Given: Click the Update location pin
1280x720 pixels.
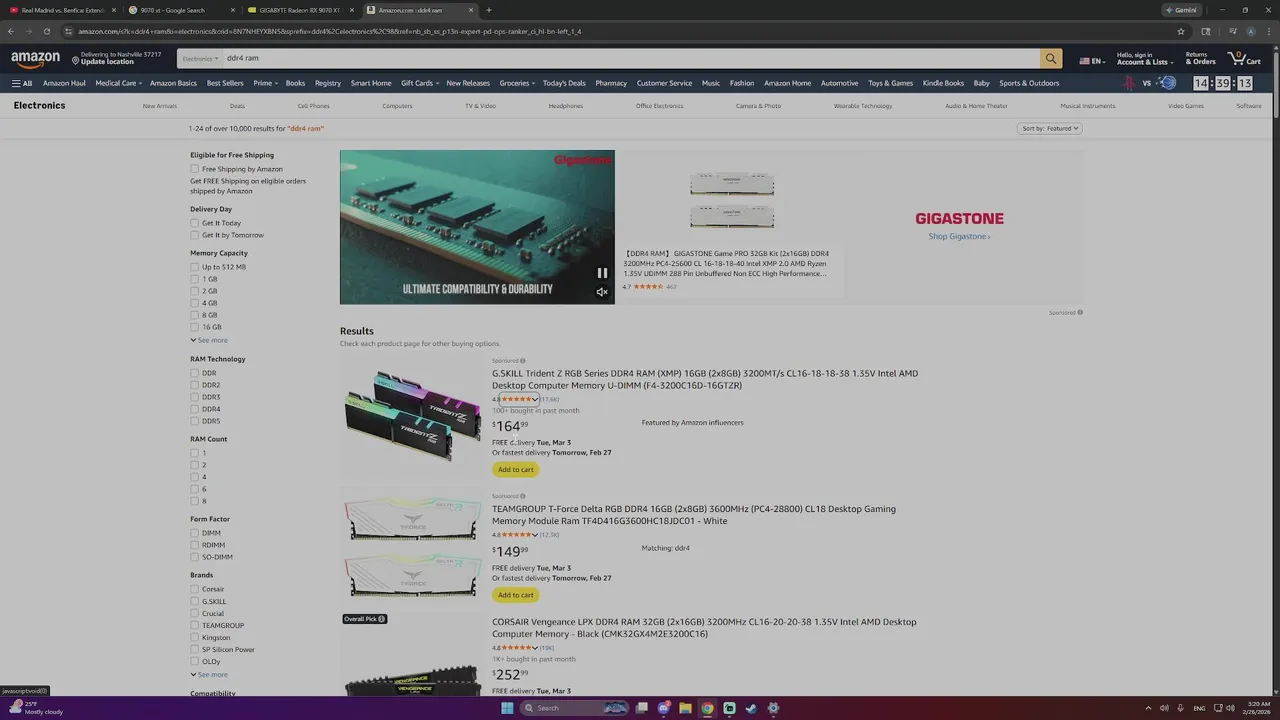Looking at the screenshot, I should click(x=76, y=60).
